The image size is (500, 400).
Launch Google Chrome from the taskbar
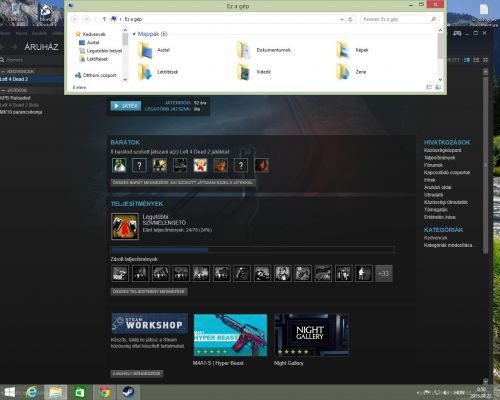click(104, 392)
